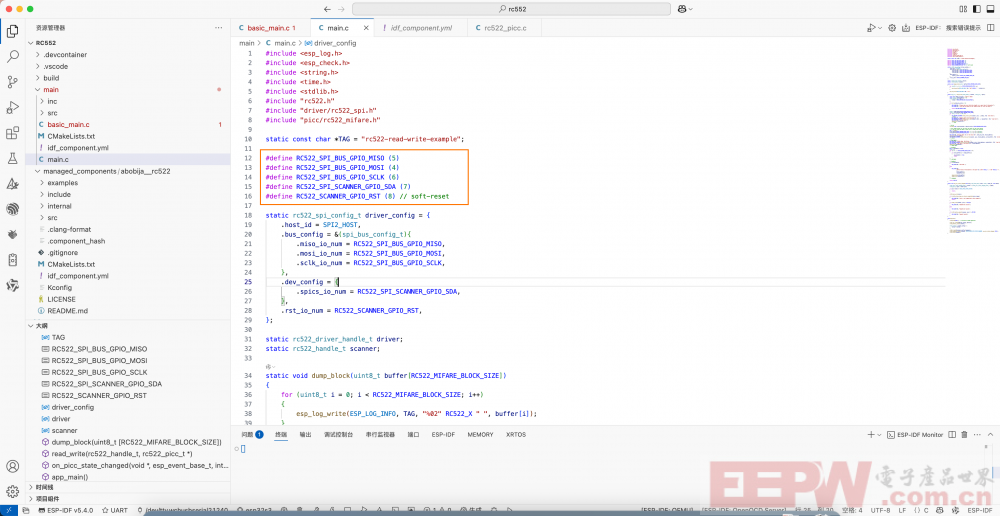Open the CMake view in activity bar

(x=12, y=184)
